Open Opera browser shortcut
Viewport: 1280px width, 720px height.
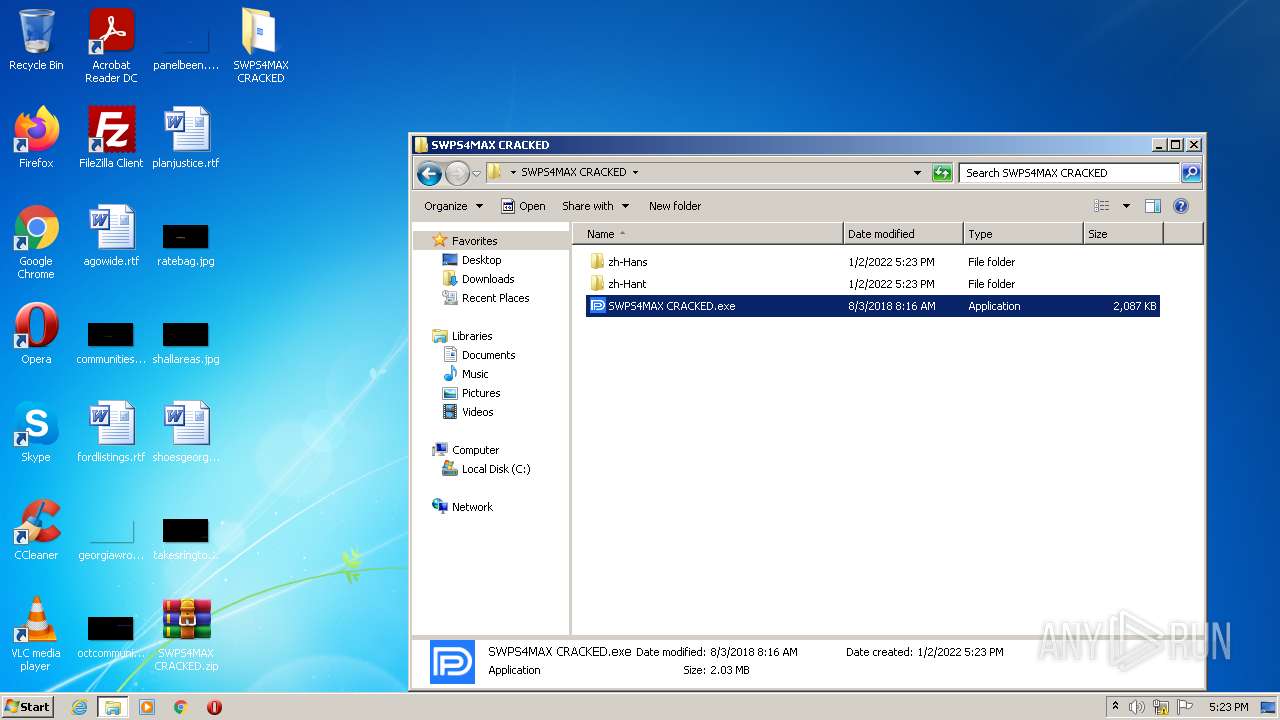pyautogui.click(x=36, y=334)
